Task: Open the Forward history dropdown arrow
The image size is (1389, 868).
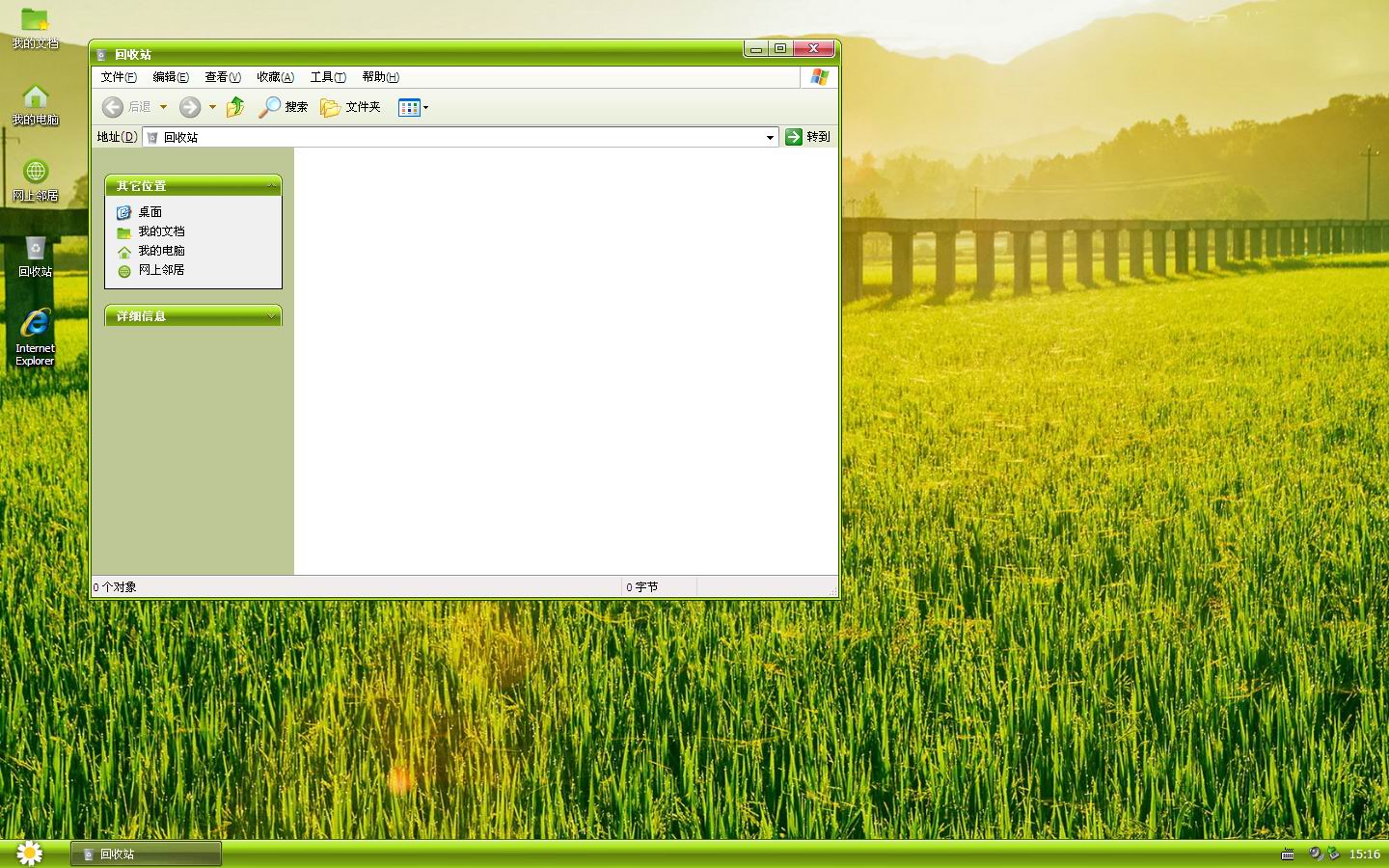Action: point(212,107)
